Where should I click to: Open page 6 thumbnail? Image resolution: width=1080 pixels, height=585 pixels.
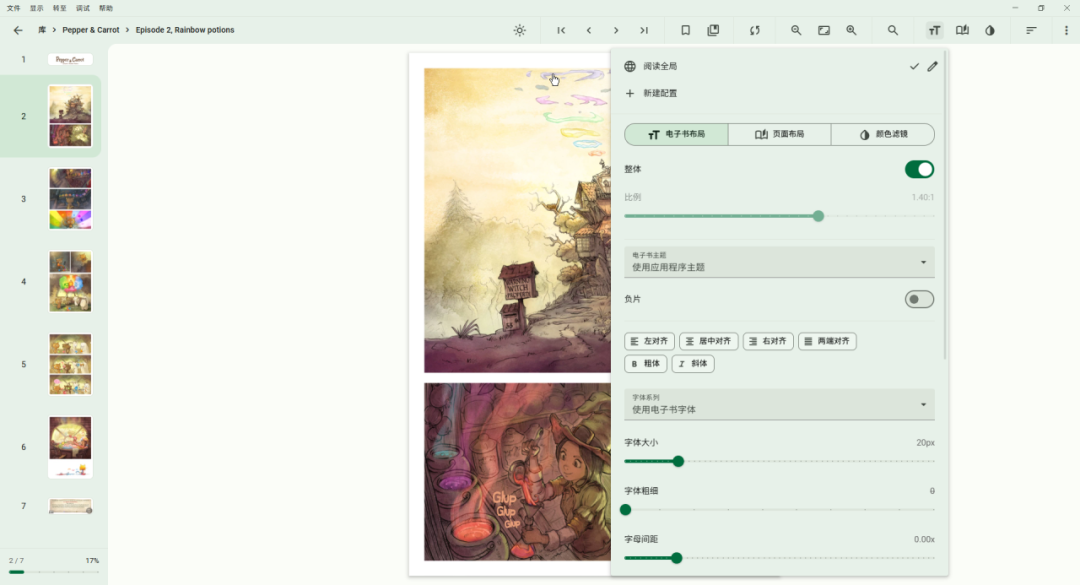coord(70,447)
